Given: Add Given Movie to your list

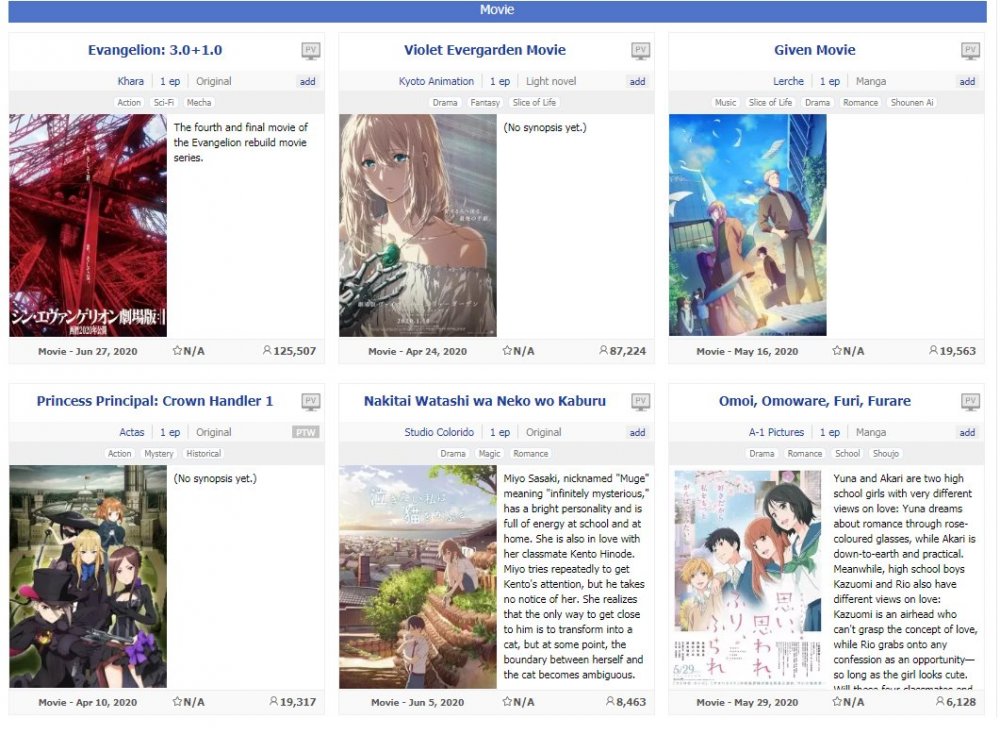Looking at the screenshot, I should (967, 81).
